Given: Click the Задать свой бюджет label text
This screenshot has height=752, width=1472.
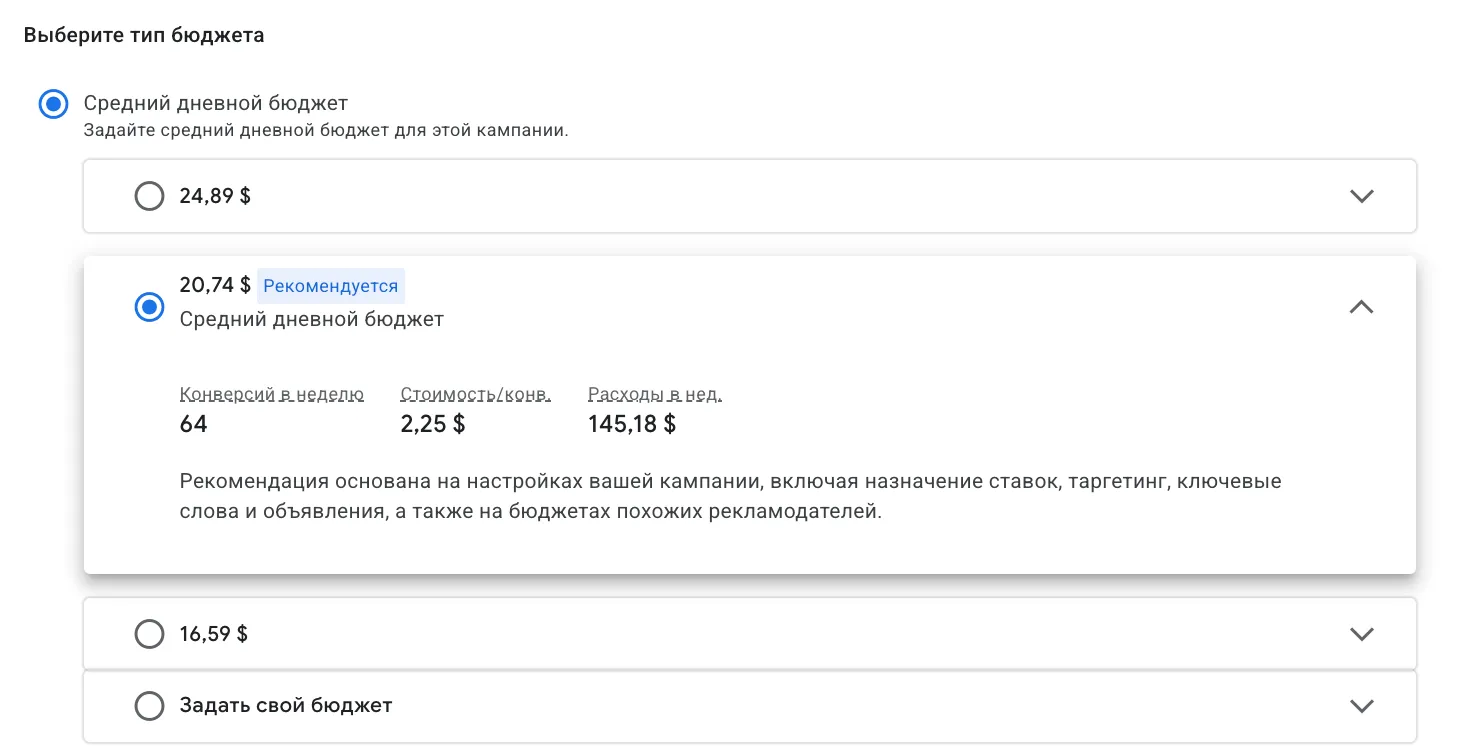Looking at the screenshot, I should coord(286,706).
